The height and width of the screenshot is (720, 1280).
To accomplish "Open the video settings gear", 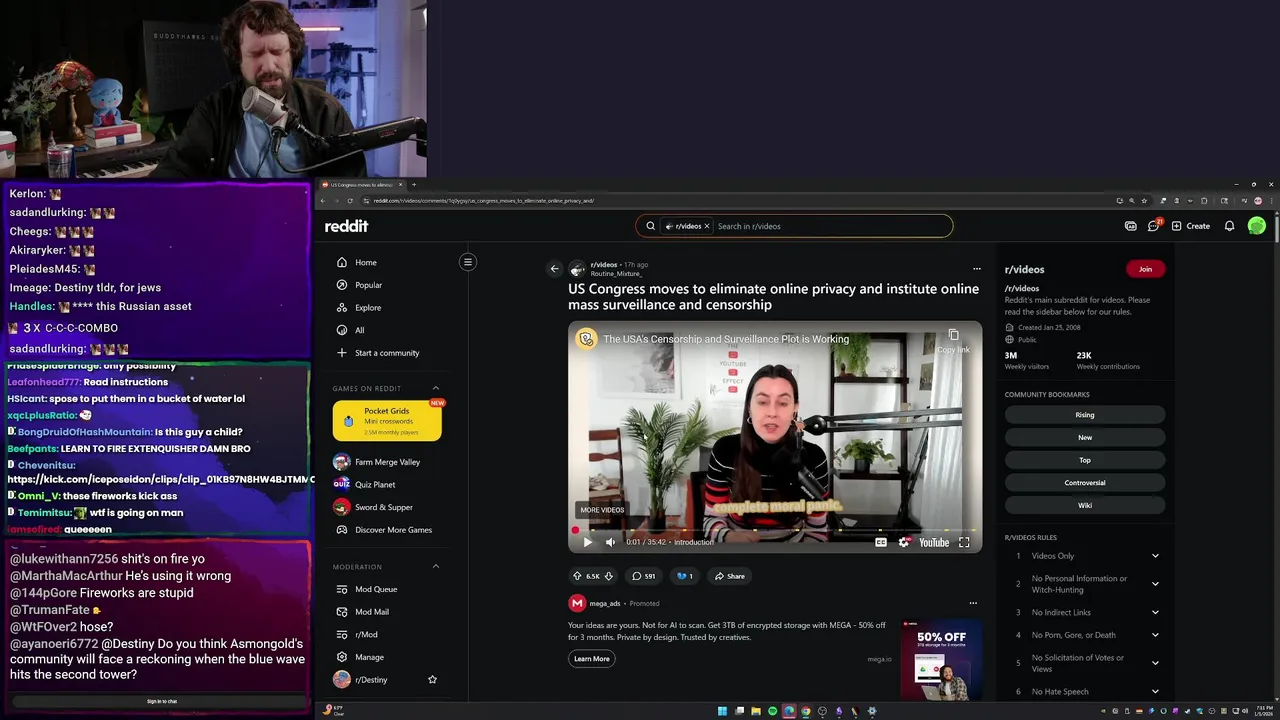I will pyautogui.click(x=904, y=542).
